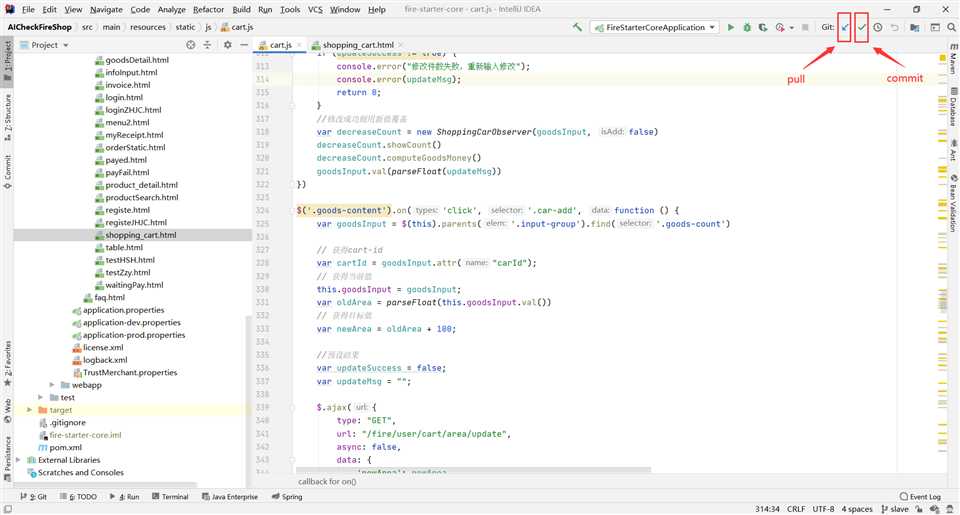Expand the webapp folder
The width and height of the screenshot is (960, 515).
[x=51, y=385]
